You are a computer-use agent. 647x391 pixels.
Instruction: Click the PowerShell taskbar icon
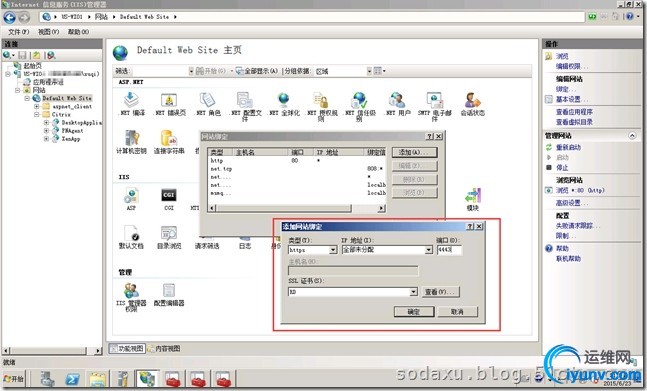click(73, 379)
